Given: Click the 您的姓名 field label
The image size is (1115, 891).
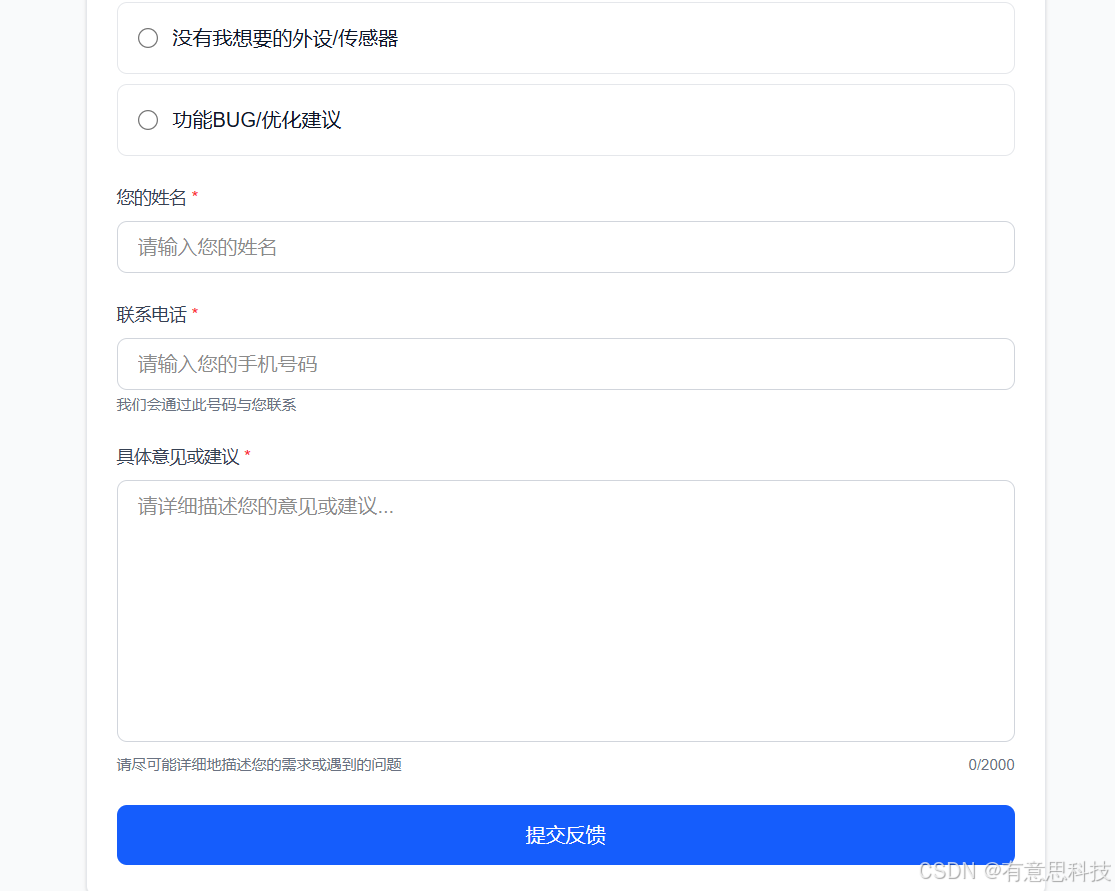Looking at the screenshot, I should click(151, 197).
